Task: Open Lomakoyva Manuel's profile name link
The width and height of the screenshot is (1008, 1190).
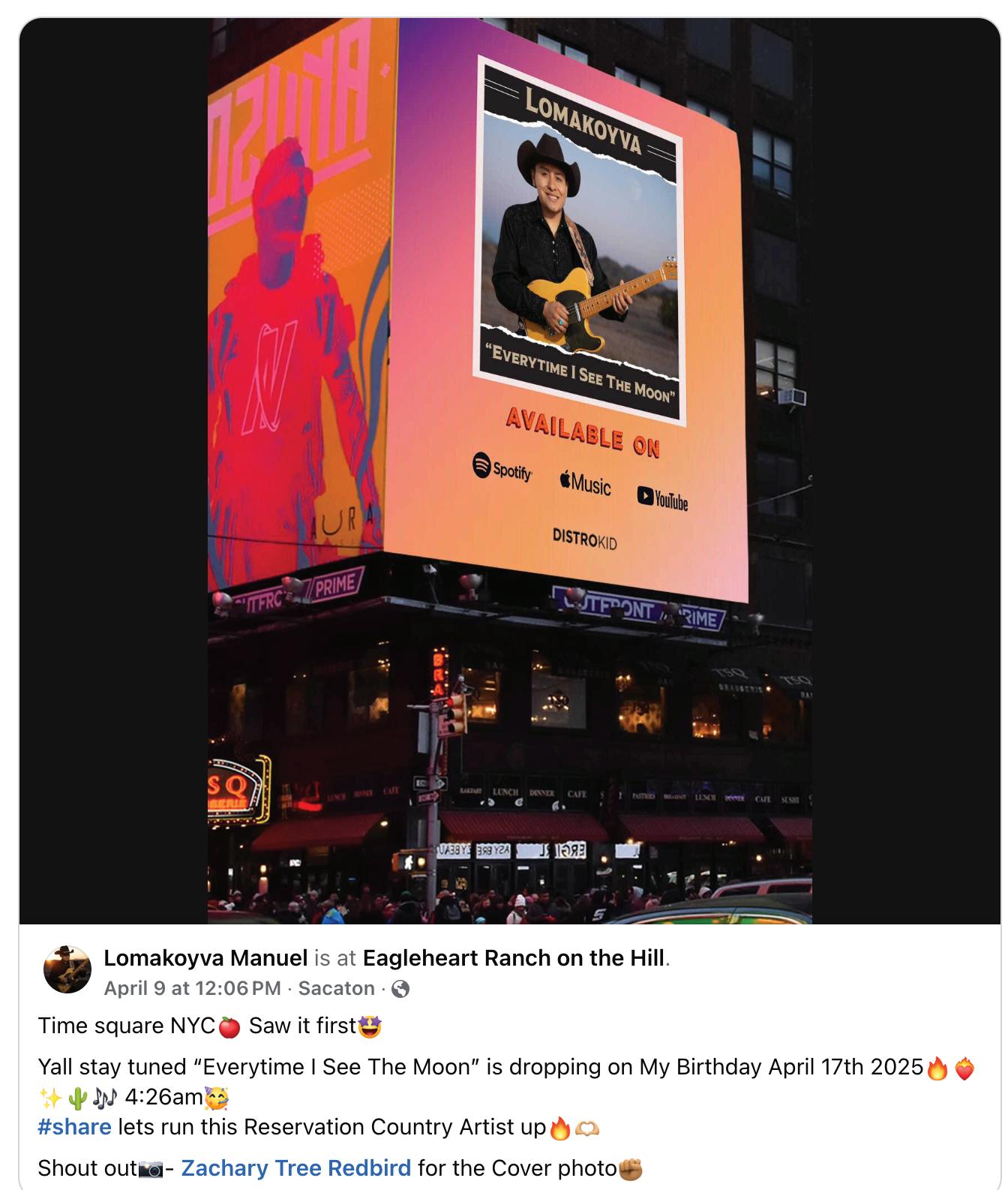Action: point(205,958)
